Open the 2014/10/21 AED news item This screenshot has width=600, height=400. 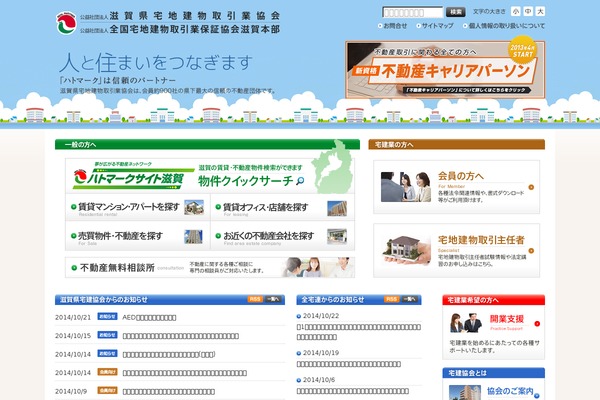click(149, 317)
